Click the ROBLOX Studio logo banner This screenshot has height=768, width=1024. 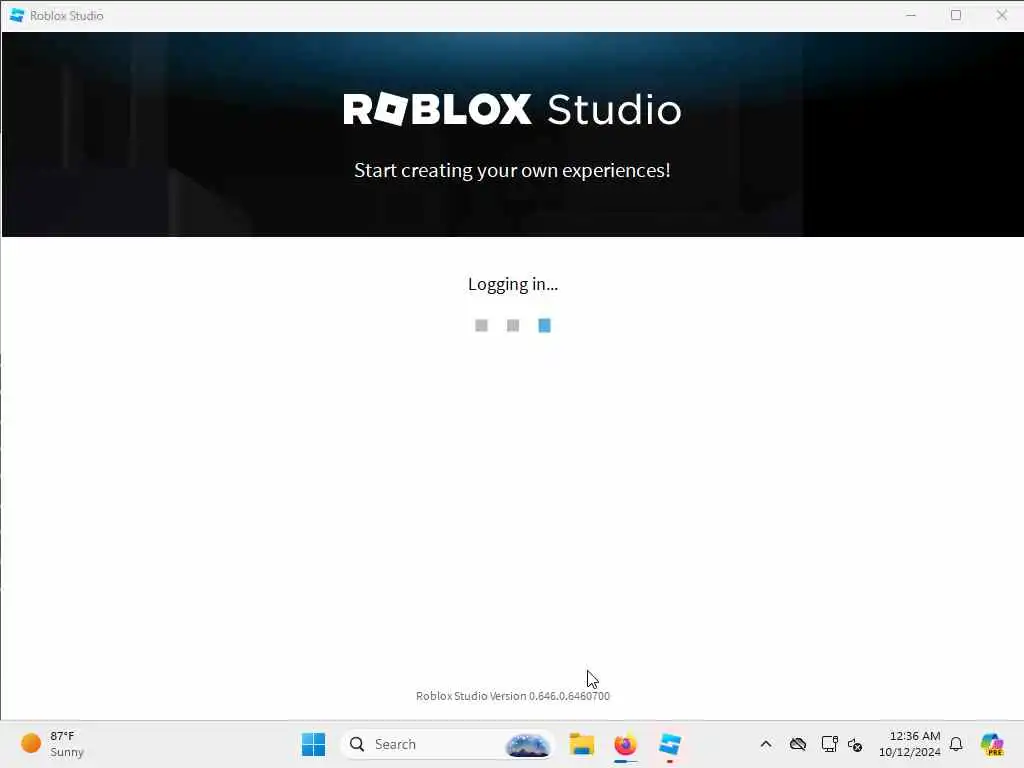tap(513, 109)
